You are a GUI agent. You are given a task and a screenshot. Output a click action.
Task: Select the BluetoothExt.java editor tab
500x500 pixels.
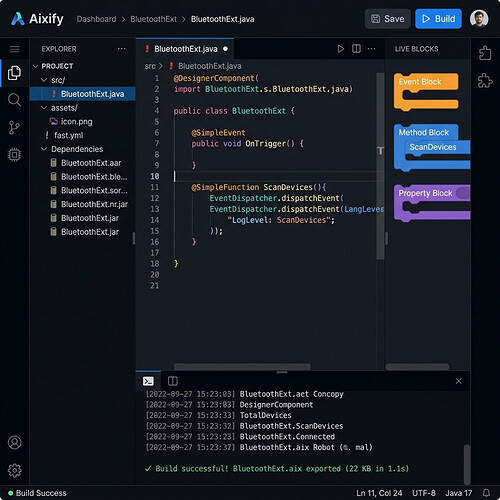(185, 49)
